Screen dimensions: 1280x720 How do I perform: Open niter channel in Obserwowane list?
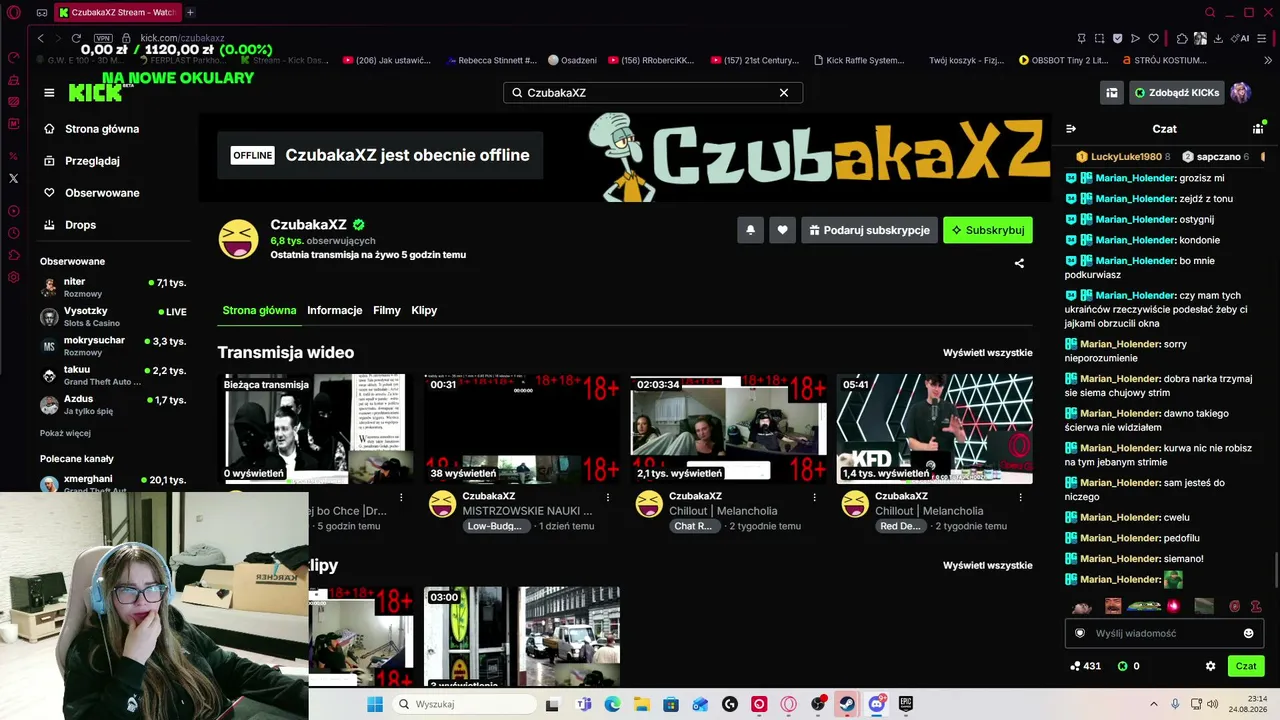point(113,287)
